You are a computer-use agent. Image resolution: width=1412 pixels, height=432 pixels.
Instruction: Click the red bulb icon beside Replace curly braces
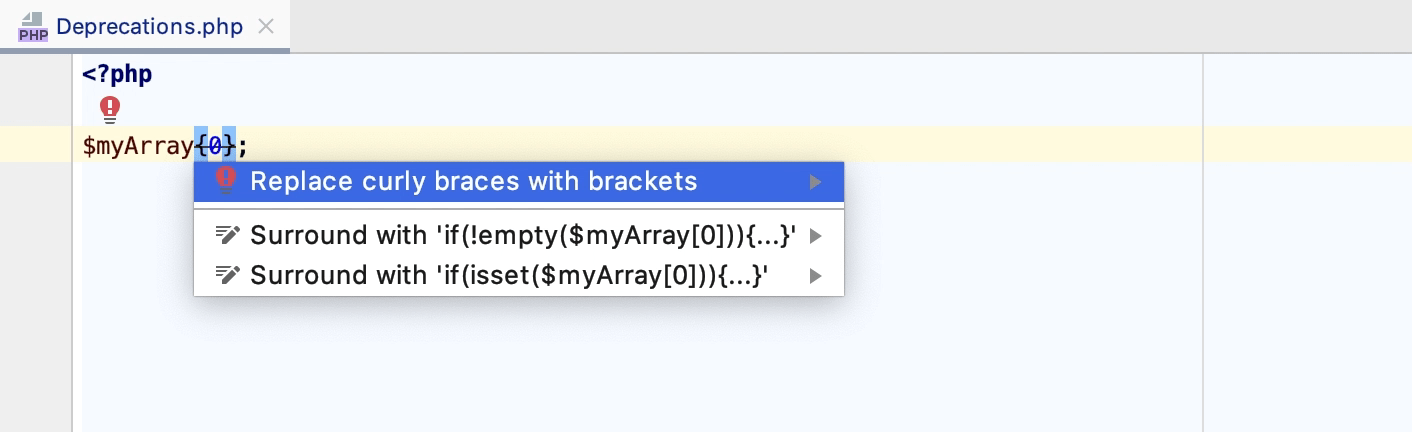click(x=226, y=181)
